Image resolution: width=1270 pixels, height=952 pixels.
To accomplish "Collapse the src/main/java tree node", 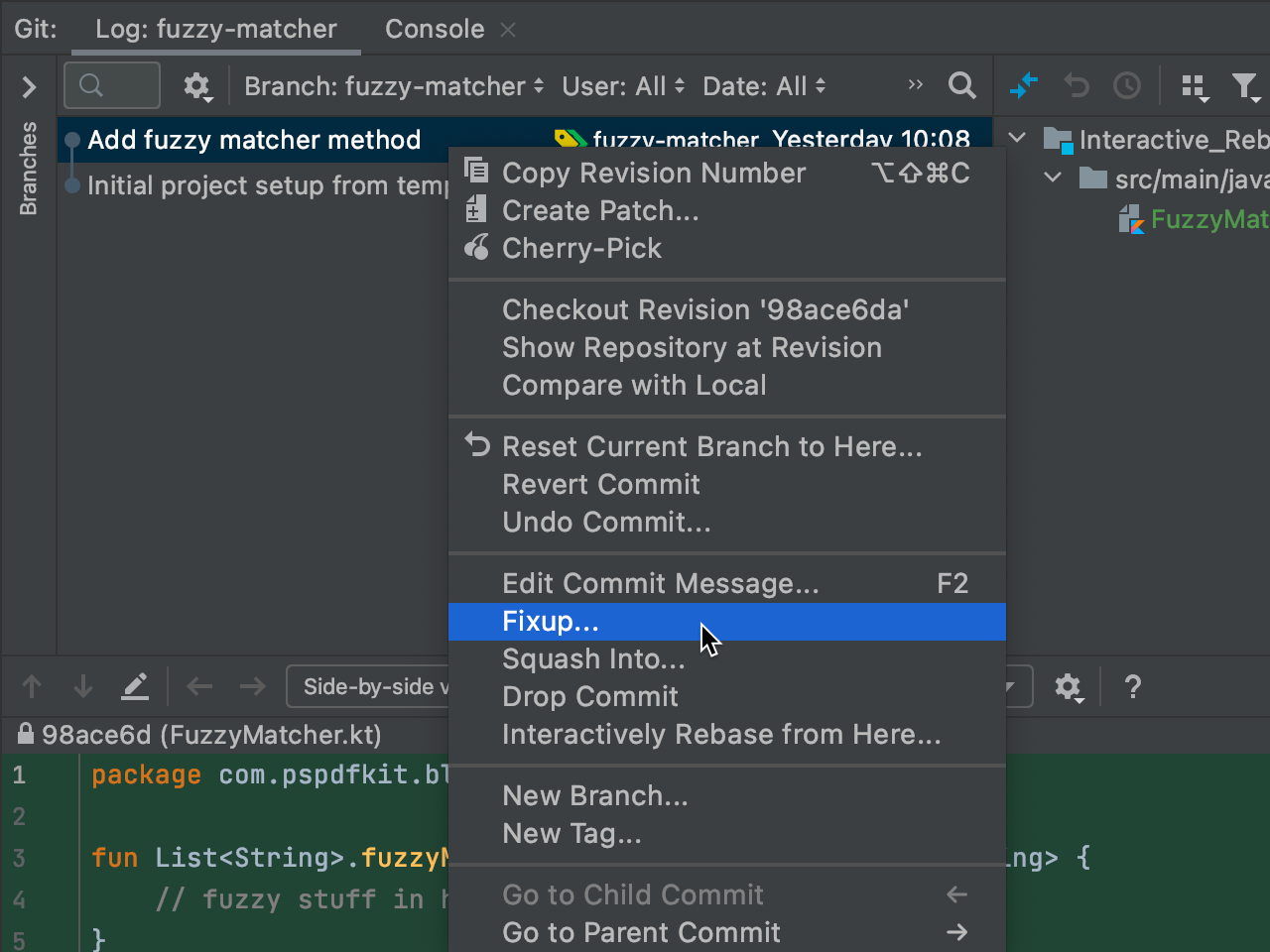I will [x=1052, y=178].
